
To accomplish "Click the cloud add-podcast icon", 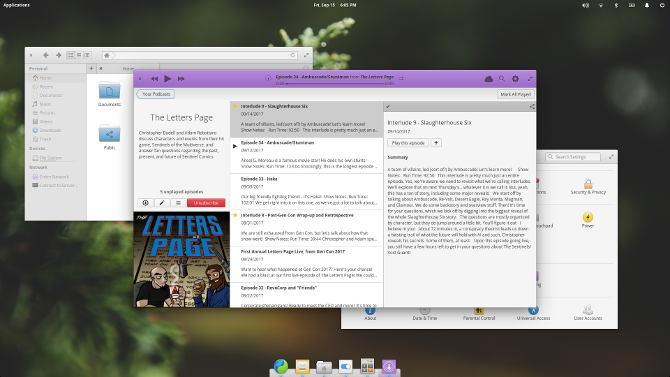I will [489, 79].
